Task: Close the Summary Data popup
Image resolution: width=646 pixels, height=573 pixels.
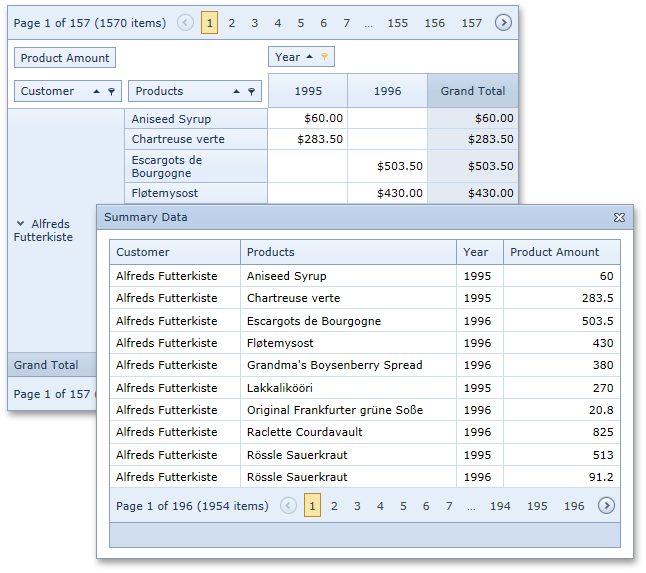Action: 619,217
